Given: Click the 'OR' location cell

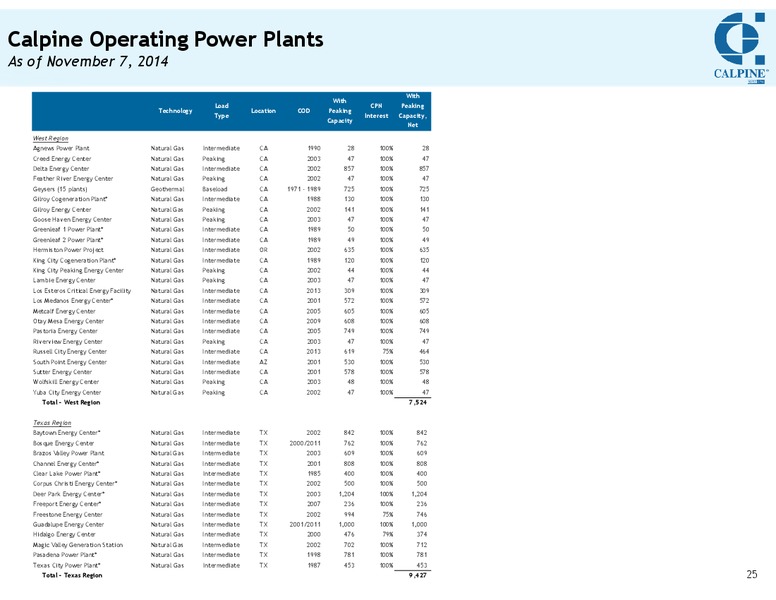Looking at the screenshot, I should pyautogui.click(x=263, y=250).
